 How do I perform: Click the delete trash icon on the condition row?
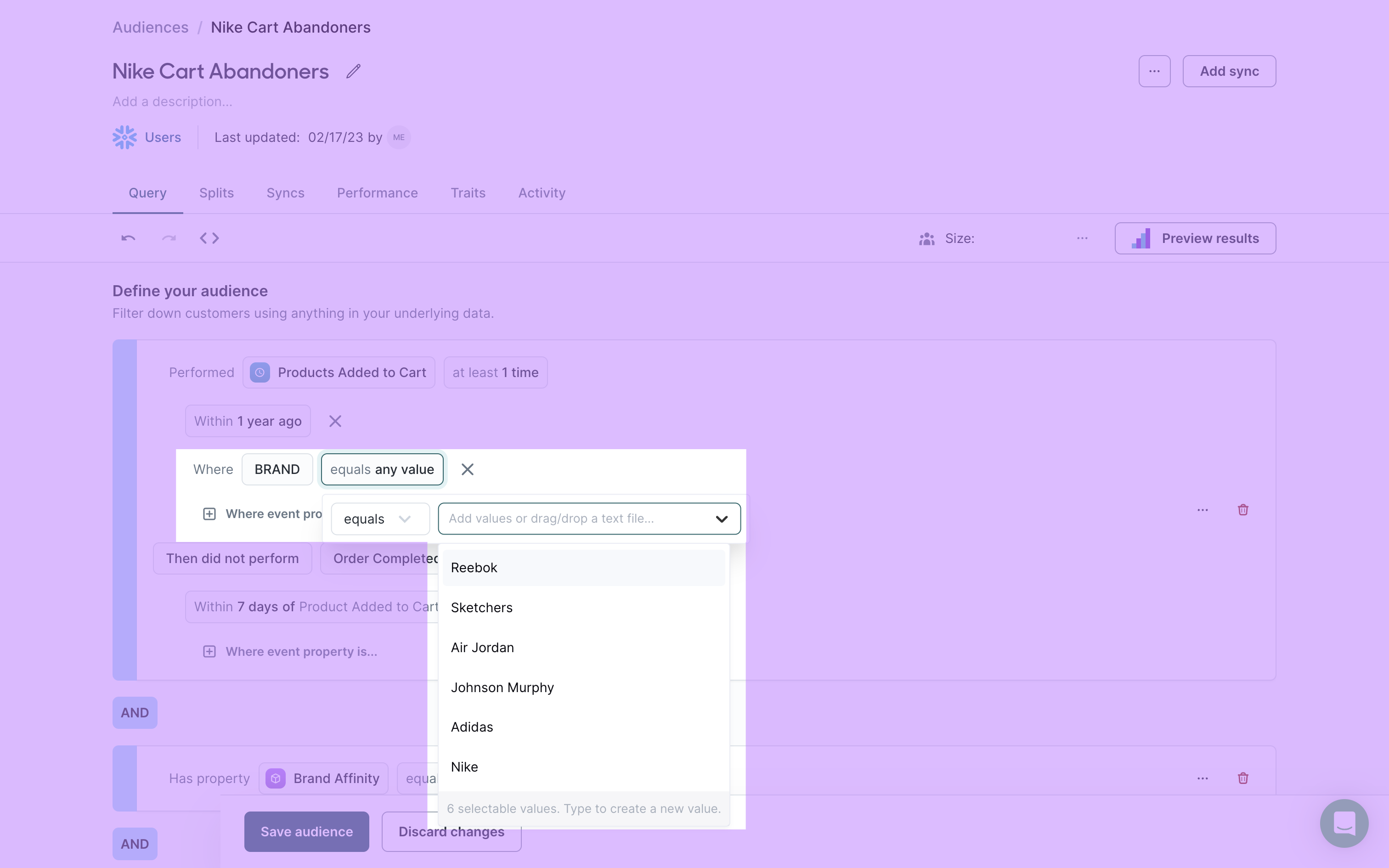coord(1243,510)
